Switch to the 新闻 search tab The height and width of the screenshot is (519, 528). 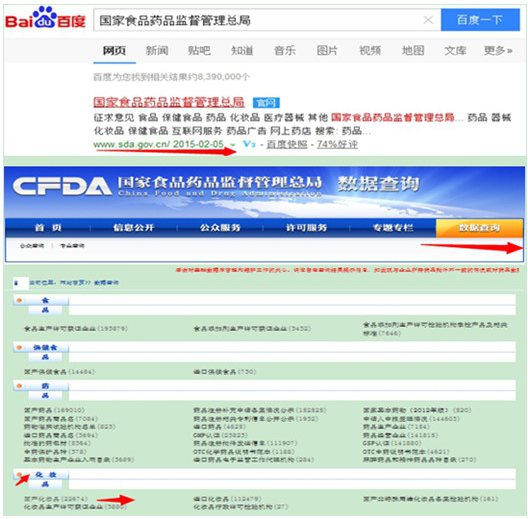pos(157,51)
